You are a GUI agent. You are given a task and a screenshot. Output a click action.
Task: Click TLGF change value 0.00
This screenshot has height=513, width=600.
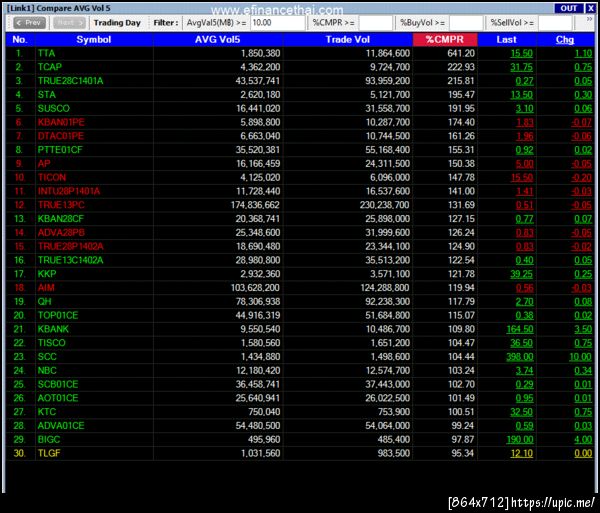pos(583,453)
